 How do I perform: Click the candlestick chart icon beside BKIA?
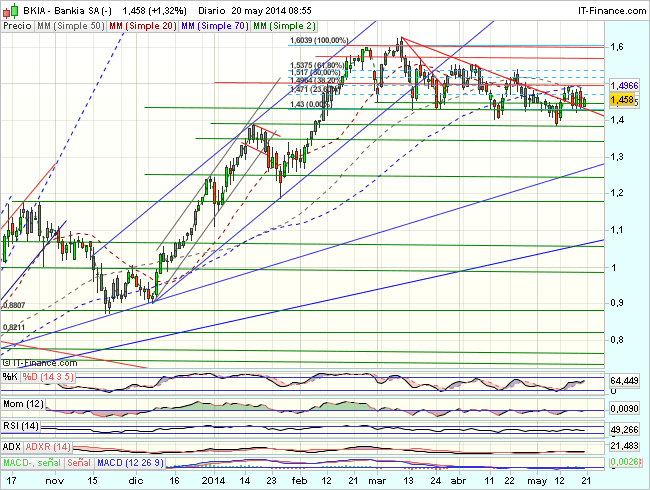(x=8, y=9)
